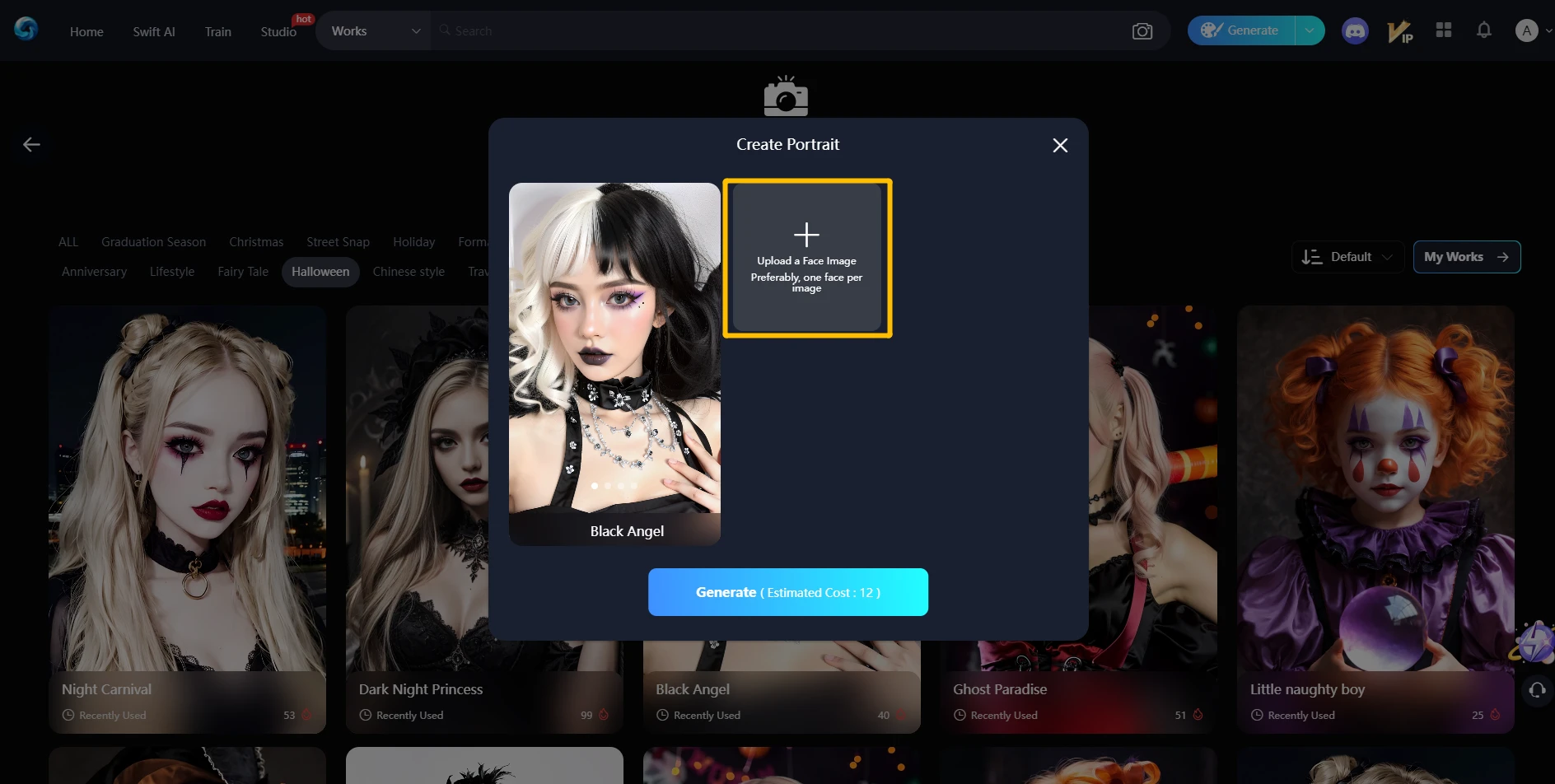
Task: Select the Anniversary category
Action: (94, 272)
